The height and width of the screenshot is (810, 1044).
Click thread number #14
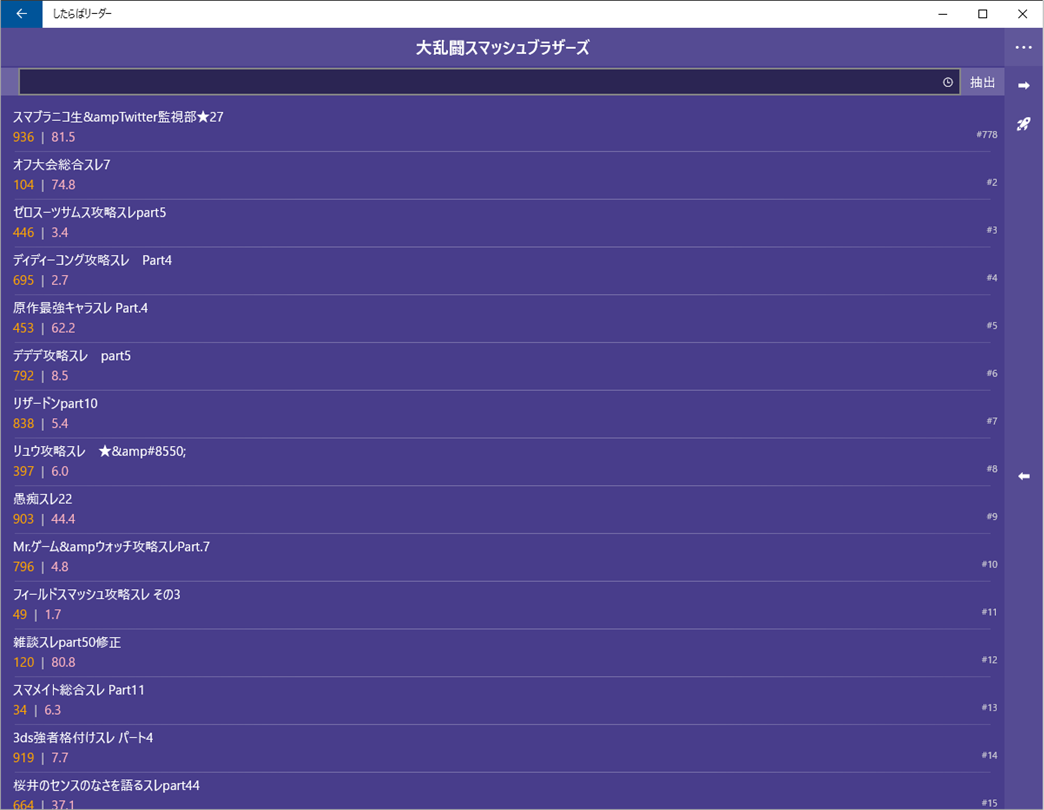coord(989,755)
